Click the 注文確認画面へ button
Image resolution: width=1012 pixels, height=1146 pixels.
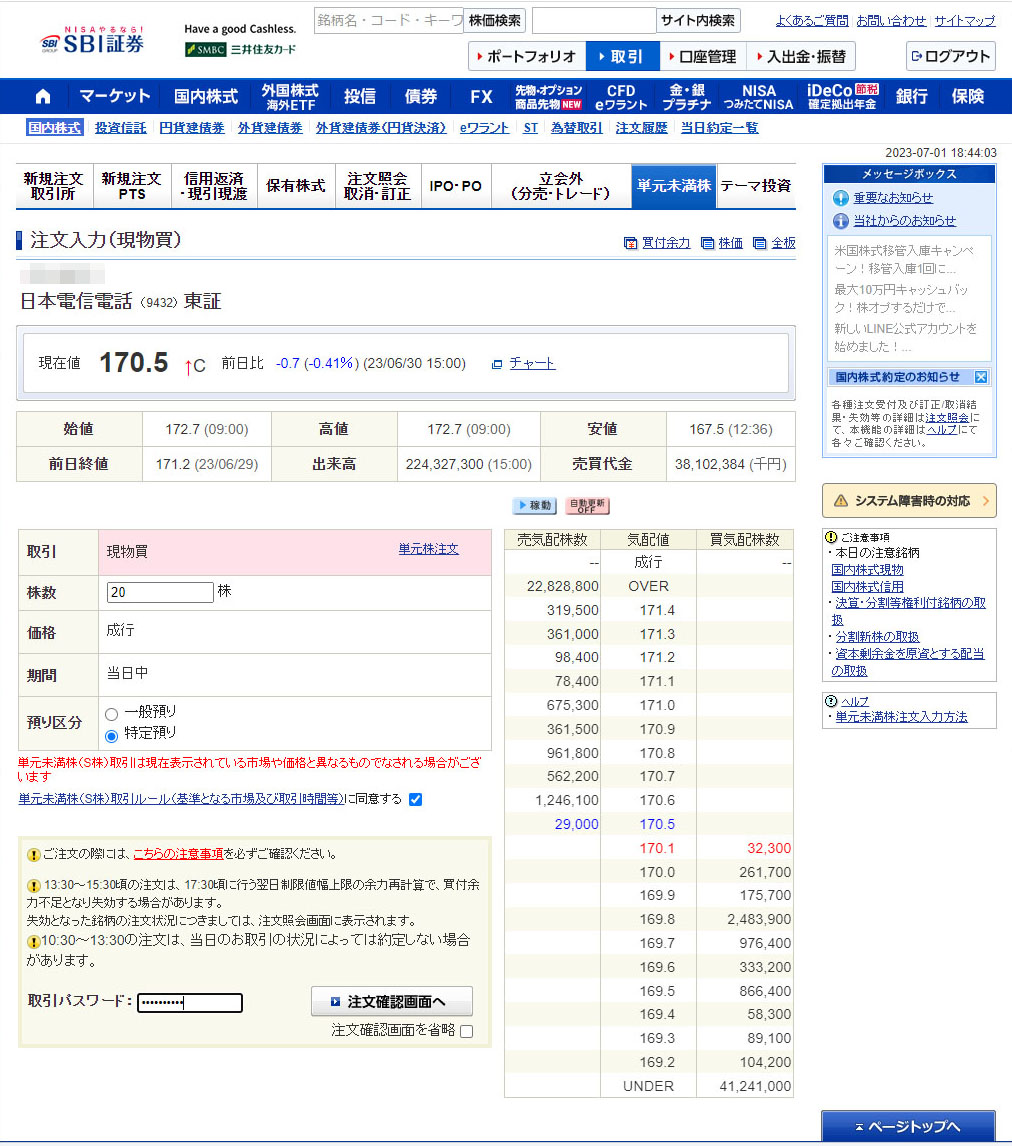point(391,1001)
